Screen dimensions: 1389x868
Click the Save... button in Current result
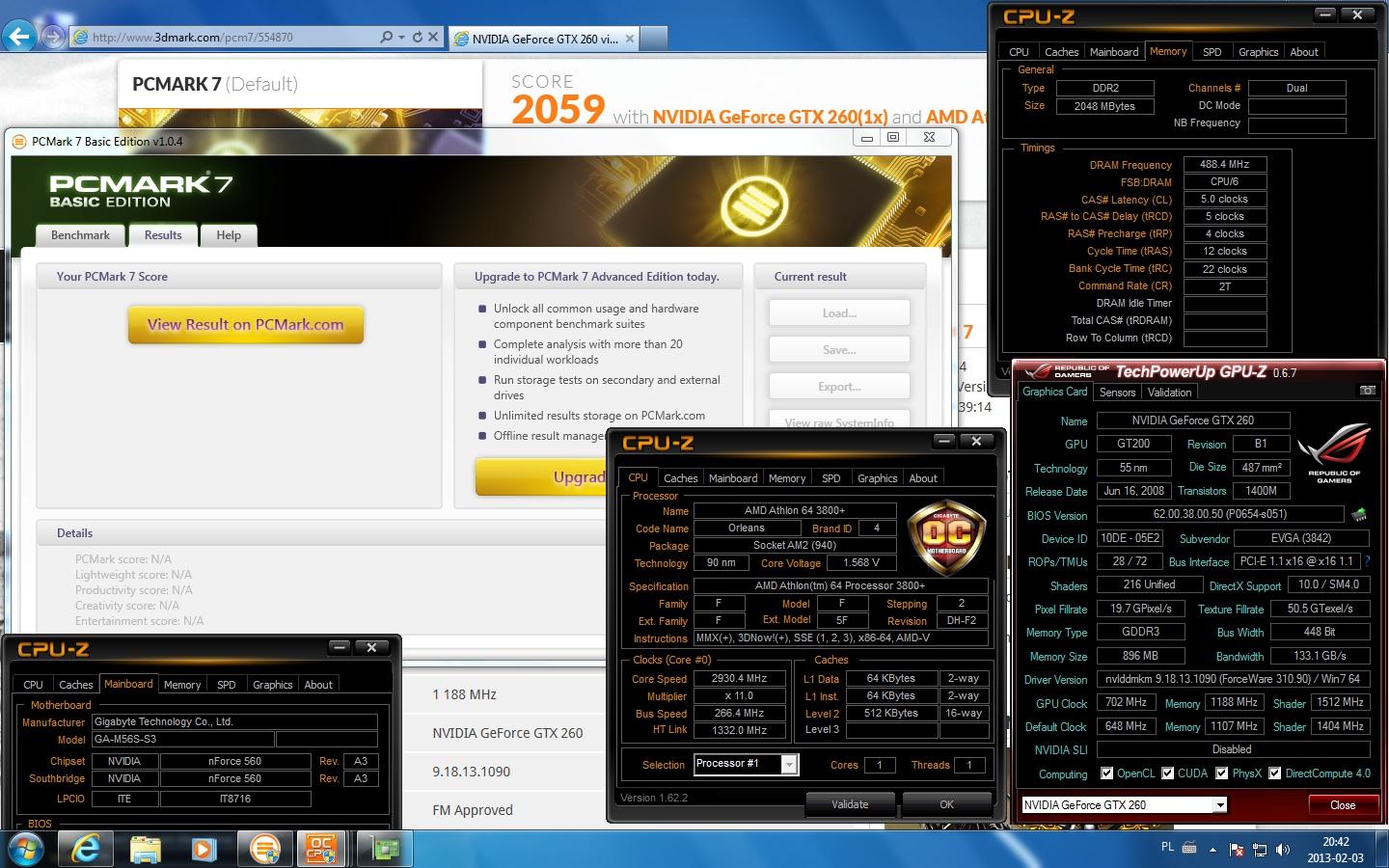[839, 350]
